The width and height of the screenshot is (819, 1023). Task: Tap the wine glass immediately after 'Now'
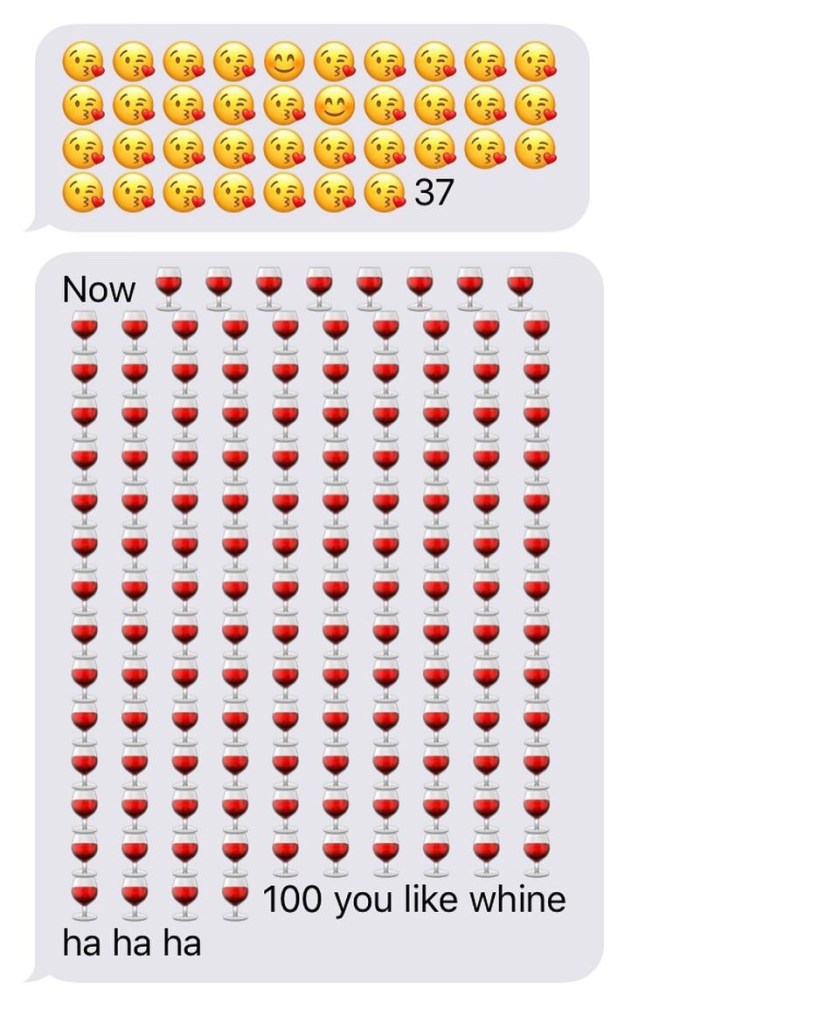(x=168, y=288)
